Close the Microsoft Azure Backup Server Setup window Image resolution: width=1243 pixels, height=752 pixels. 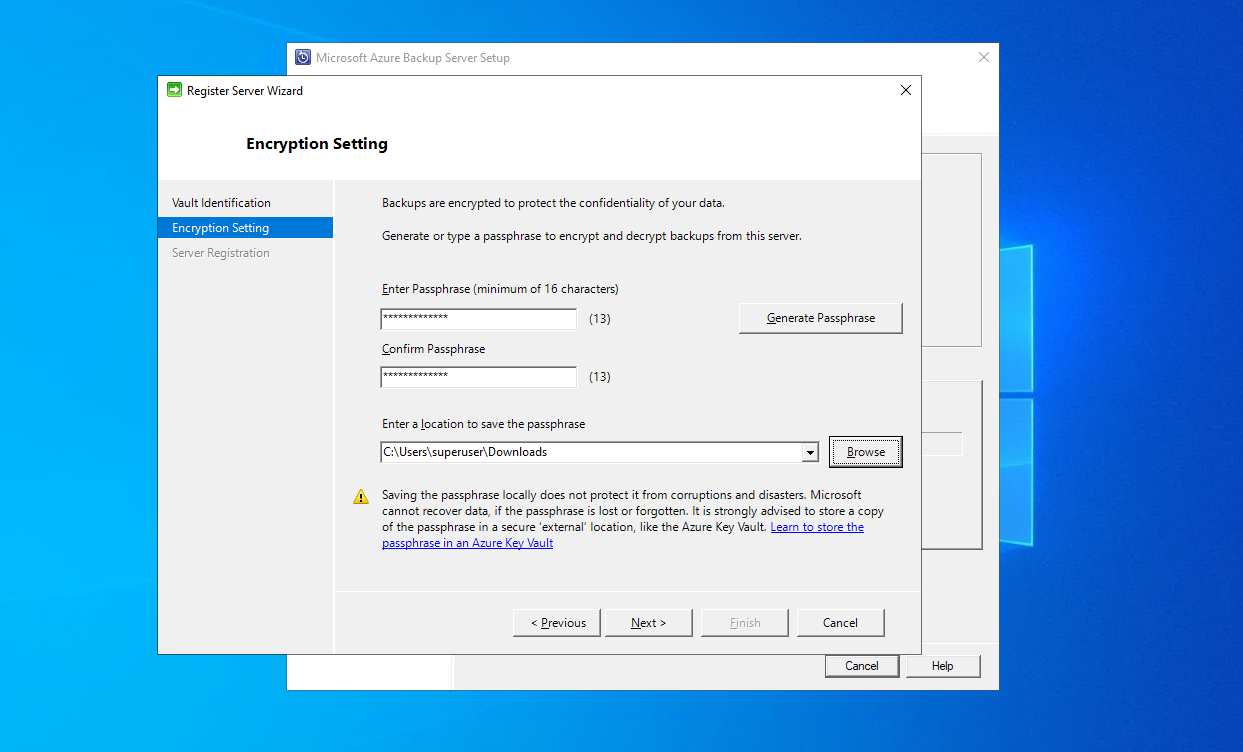984,57
